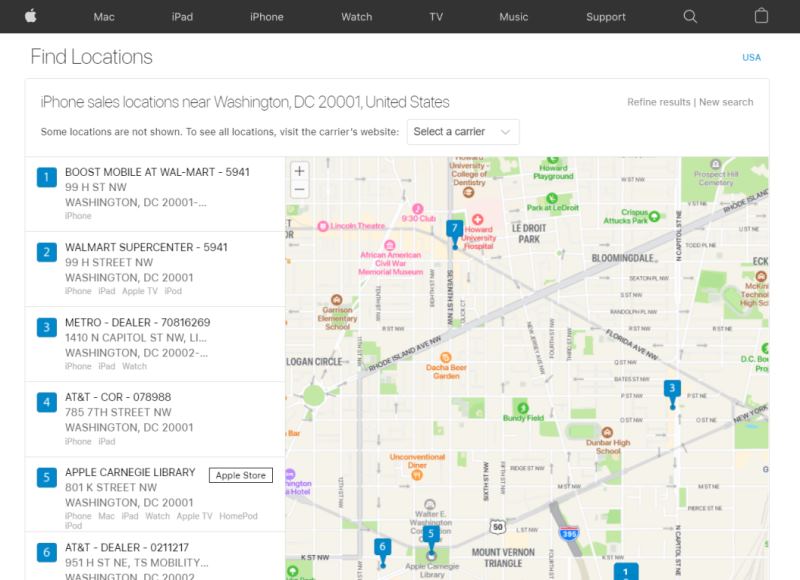800x580 pixels.
Task: Click list badge number 4
Action: click(46, 402)
